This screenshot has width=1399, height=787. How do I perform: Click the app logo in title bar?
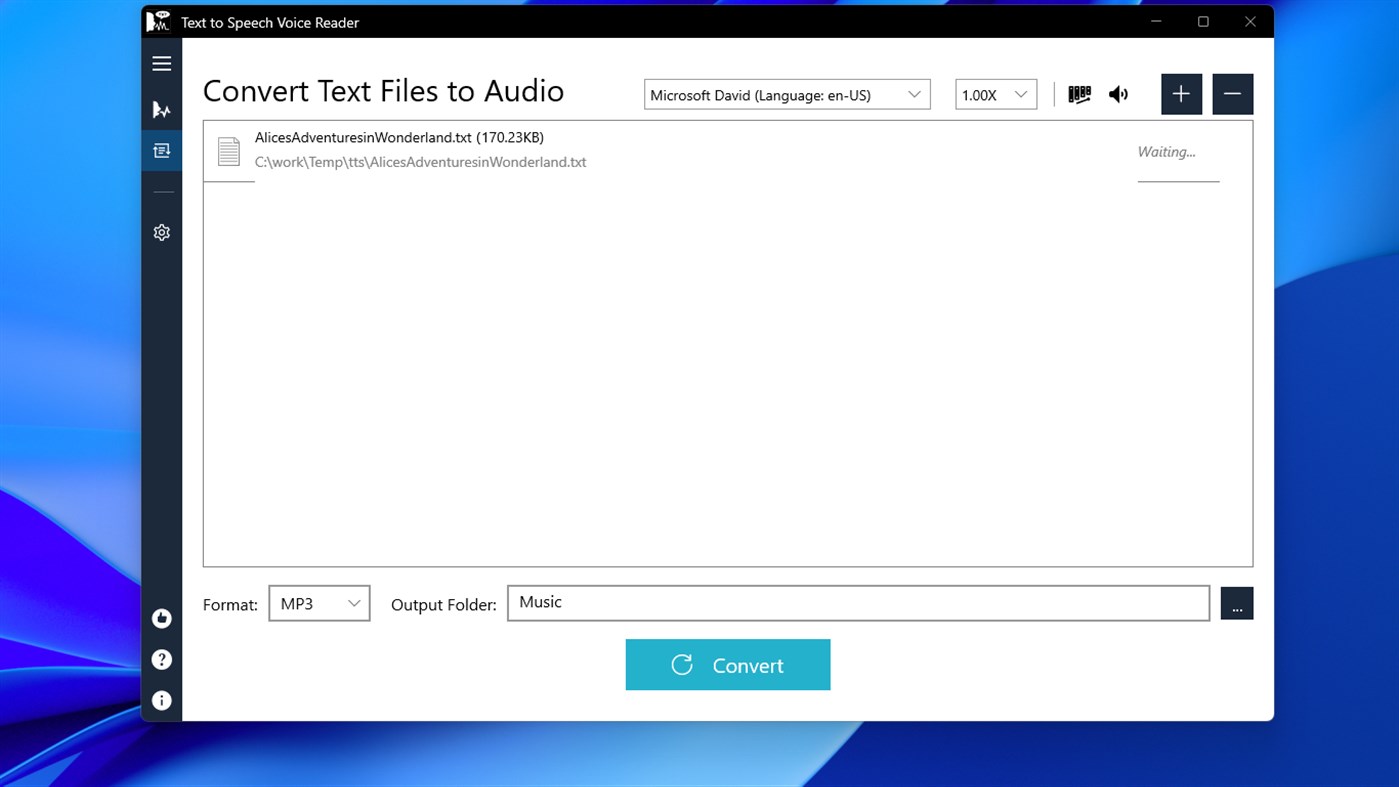click(159, 21)
